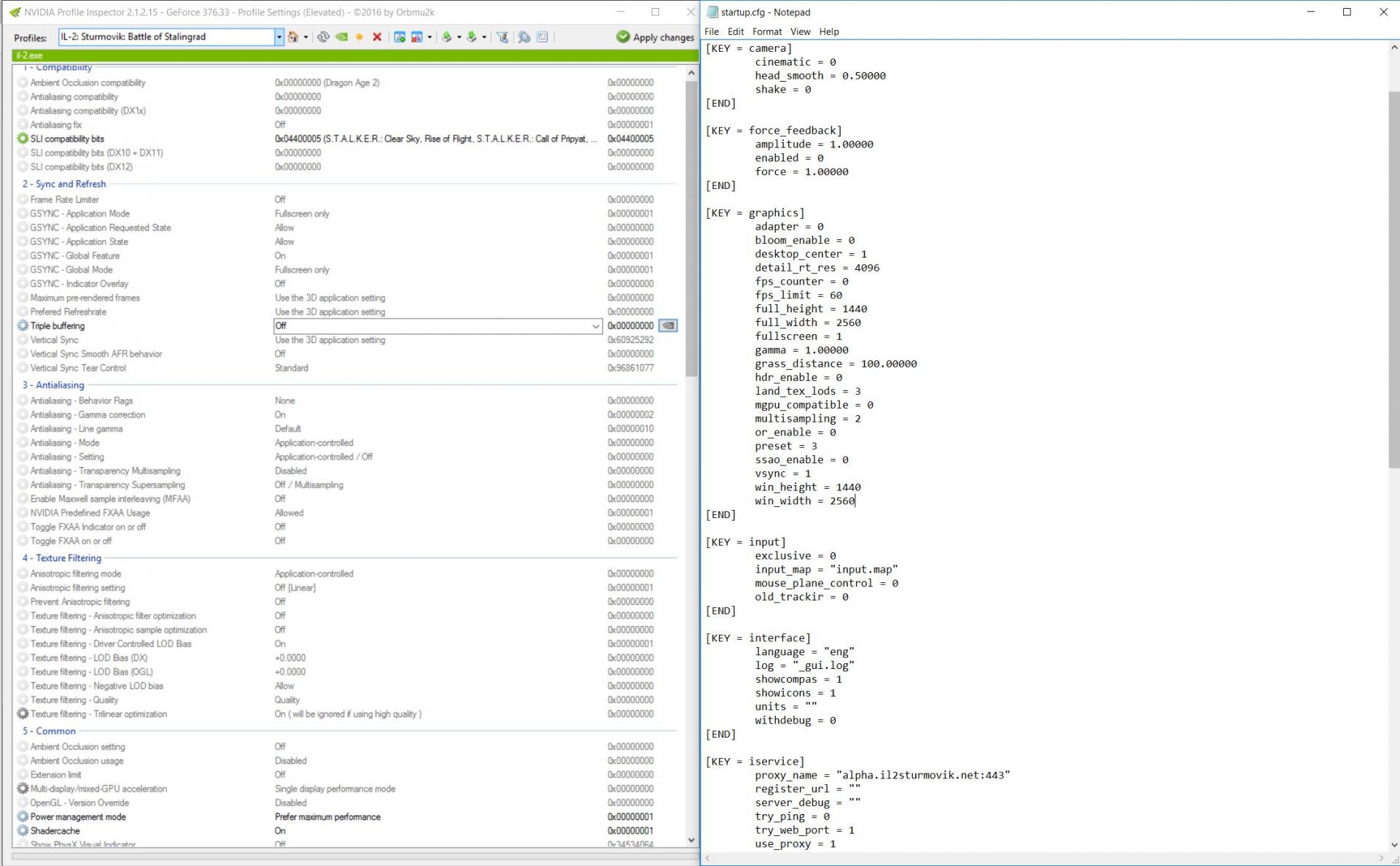Click the Notepad scroll down arrow
The width and height of the screenshot is (1400, 866).
click(x=1393, y=845)
